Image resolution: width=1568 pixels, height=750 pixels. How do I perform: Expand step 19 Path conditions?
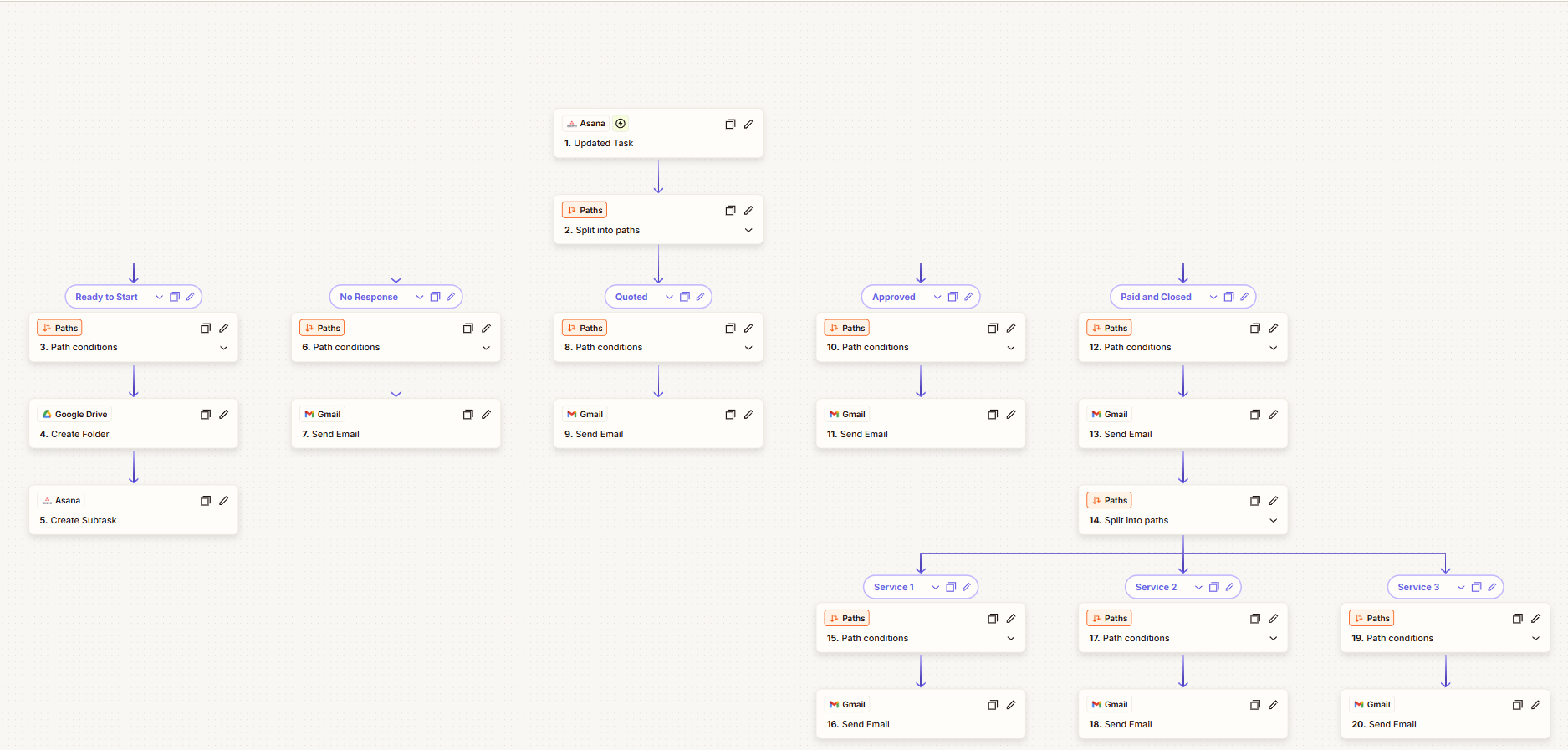[x=1536, y=638]
